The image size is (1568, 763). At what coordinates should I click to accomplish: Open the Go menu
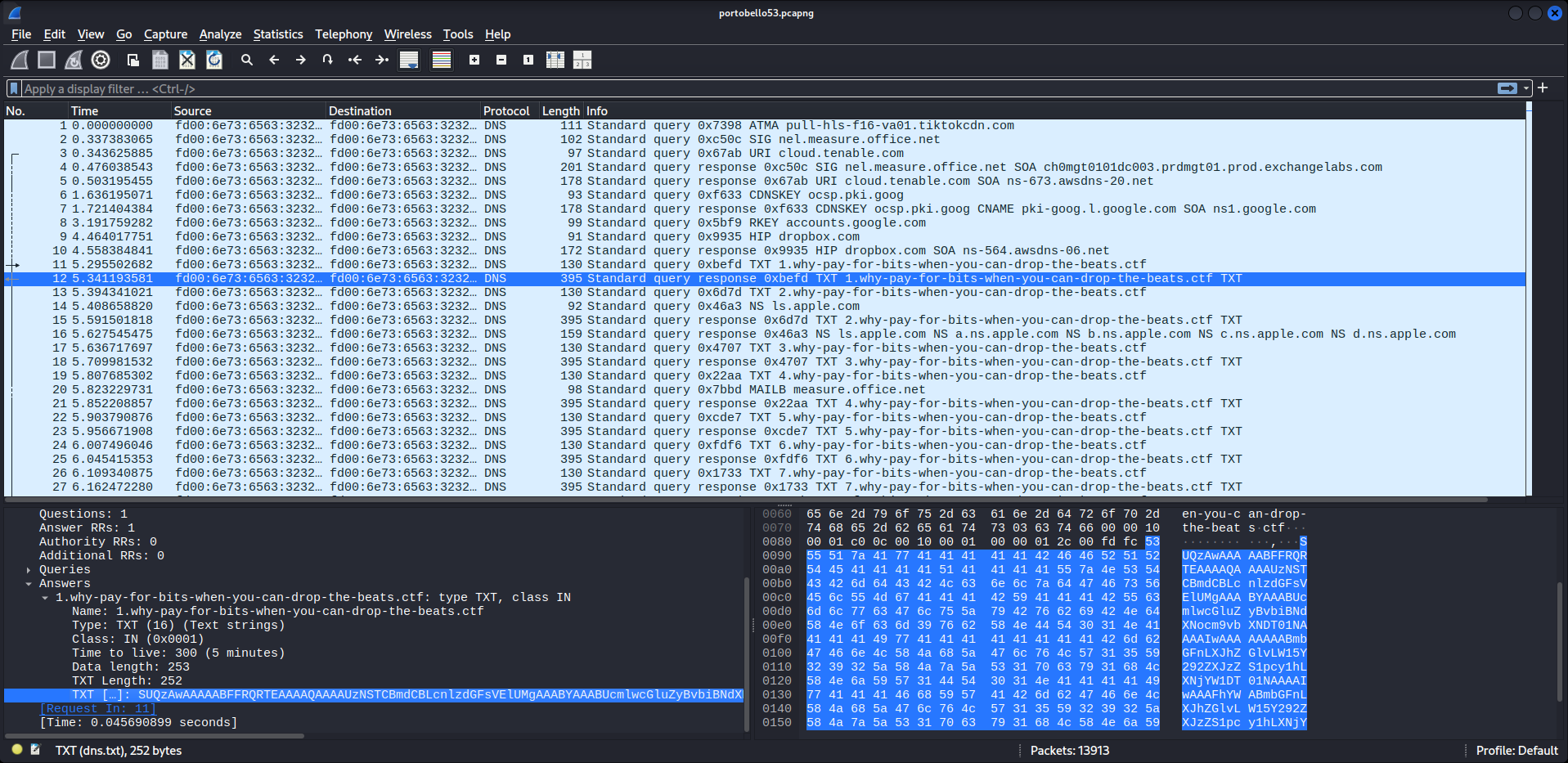coord(124,34)
